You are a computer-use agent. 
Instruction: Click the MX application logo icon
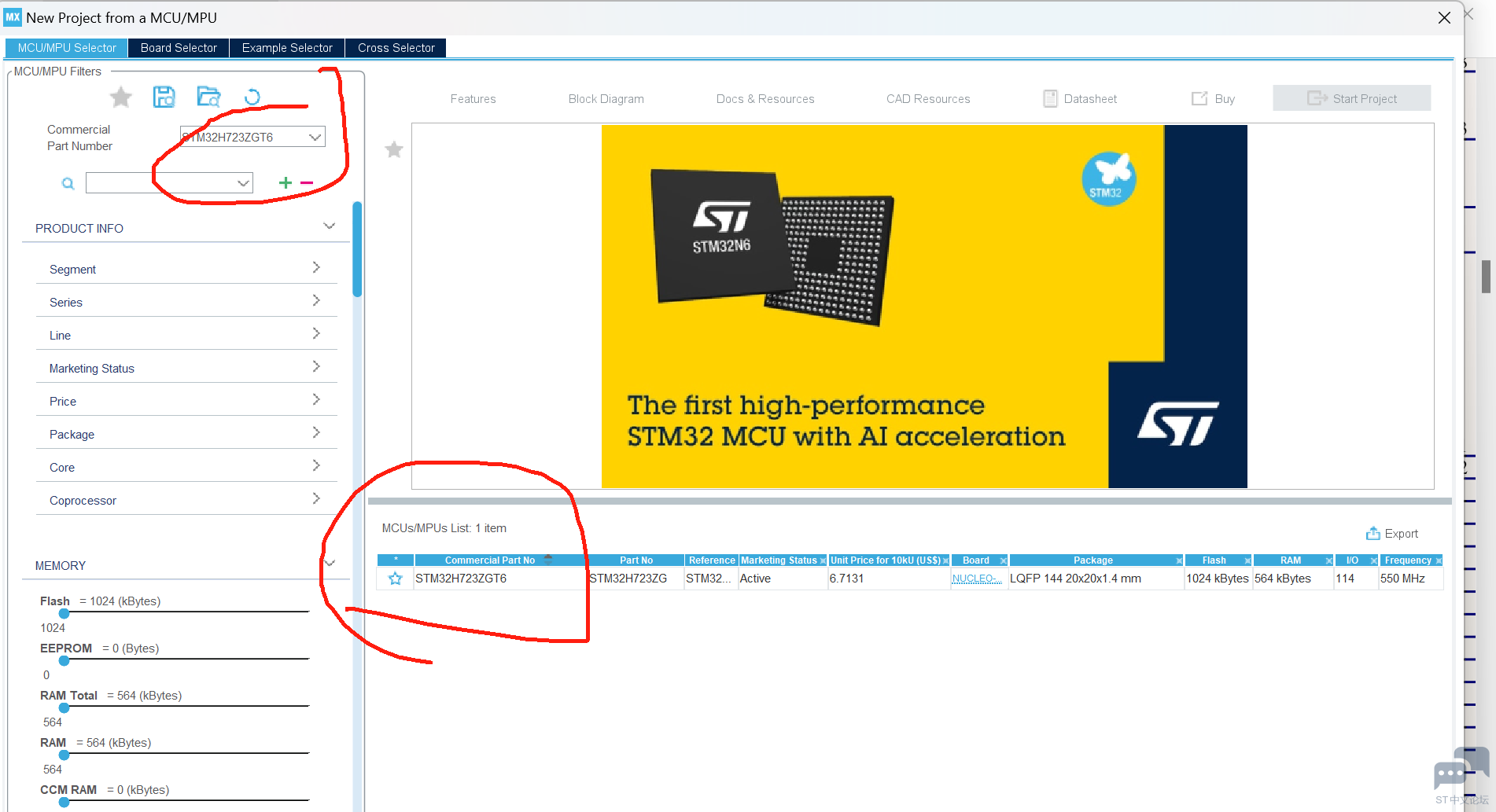pos(13,17)
